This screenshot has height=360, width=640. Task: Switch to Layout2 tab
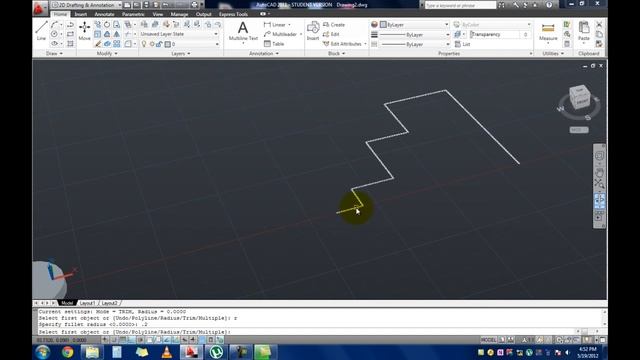pyautogui.click(x=109, y=303)
